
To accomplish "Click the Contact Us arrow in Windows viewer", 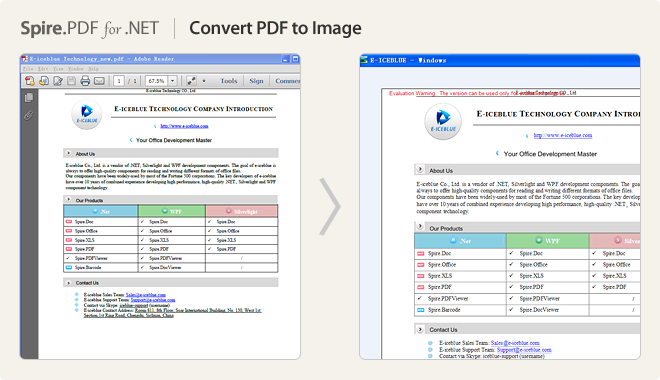I will pyautogui.click(x=420, y=330).
